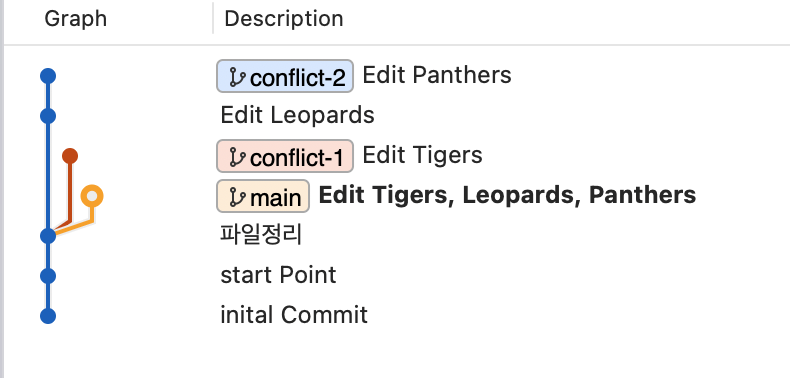Select the graph node for inital Commit
This screenshot has height=378, width=790.
tap(48, 316)
